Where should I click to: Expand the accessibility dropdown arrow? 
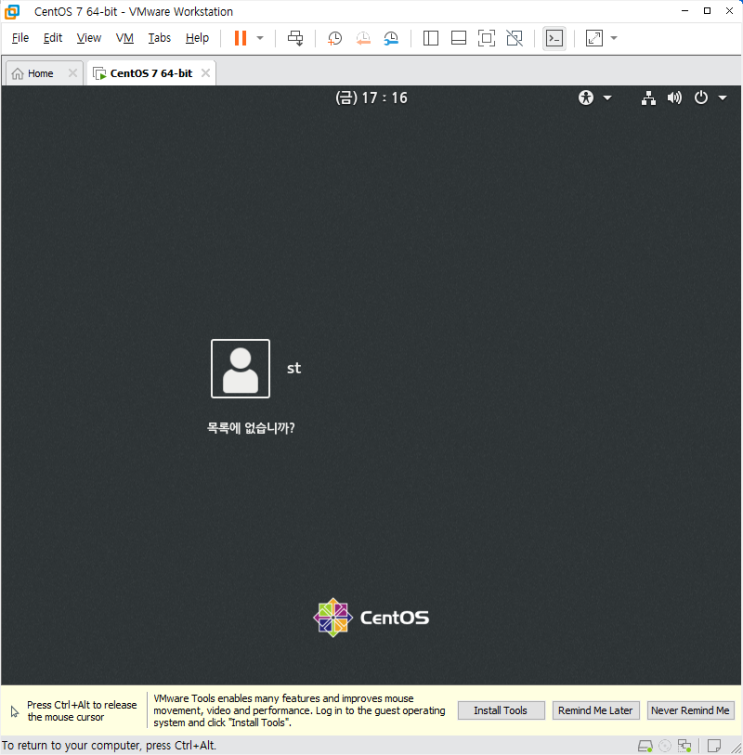[x=608, y=98]
